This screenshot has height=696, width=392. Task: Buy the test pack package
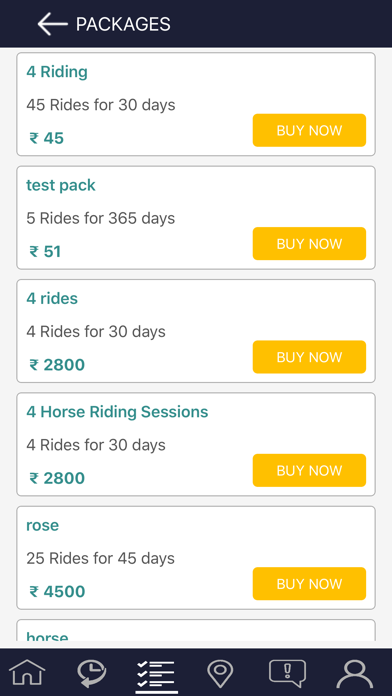(x=309, y=244)
